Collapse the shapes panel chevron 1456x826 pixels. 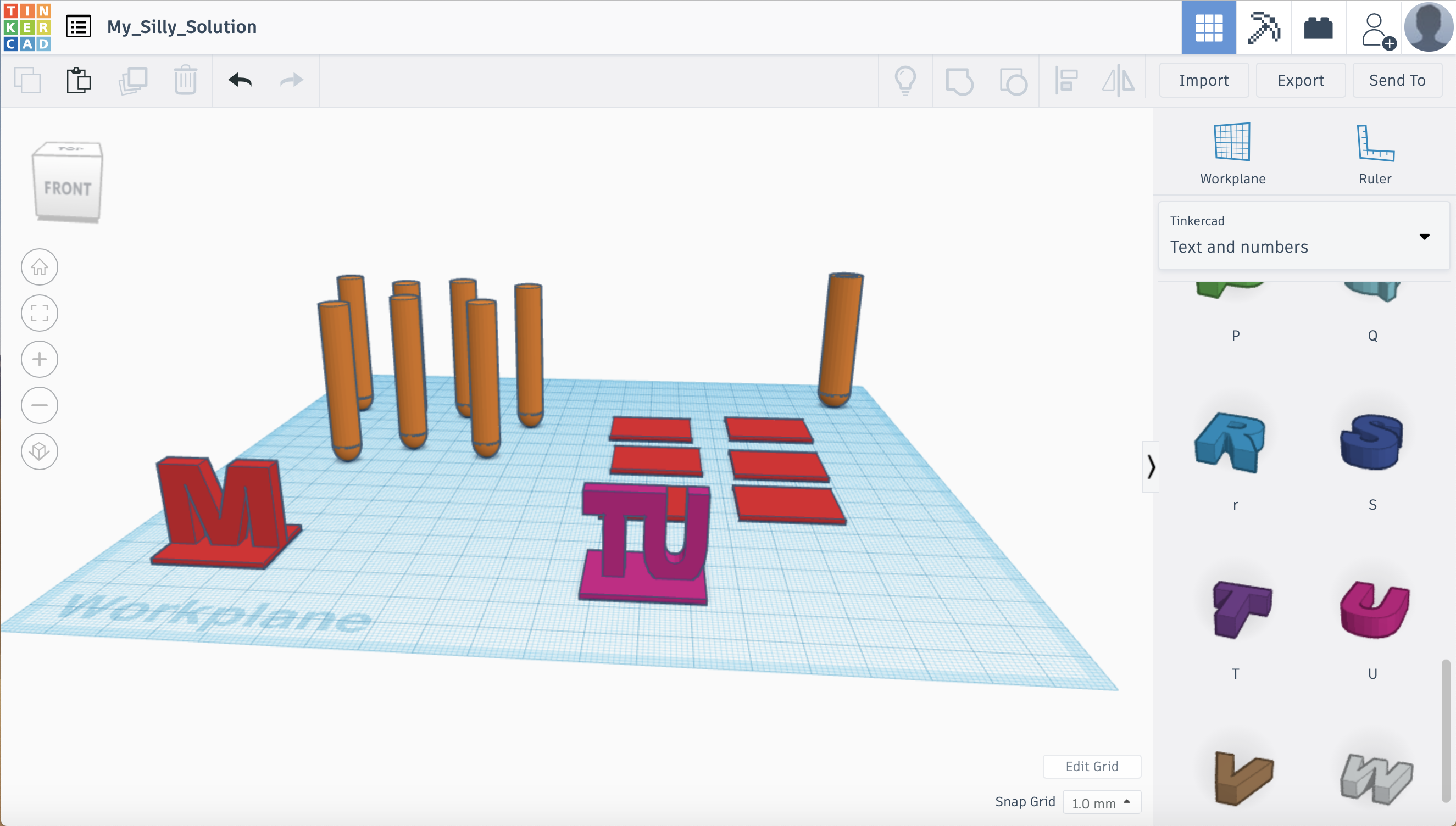click(x=1151, y=467)
